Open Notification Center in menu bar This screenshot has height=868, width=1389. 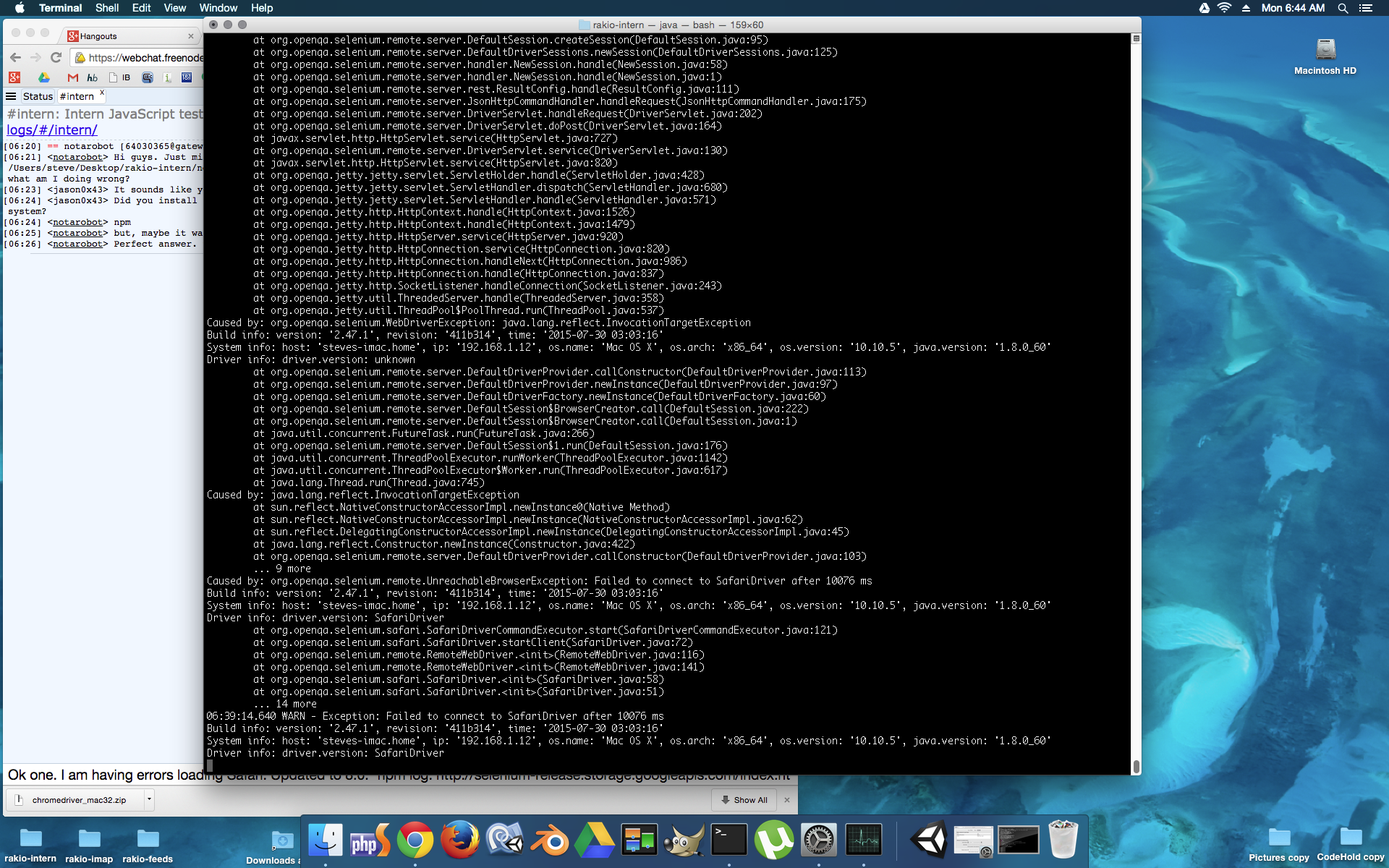coord(1366,8)
